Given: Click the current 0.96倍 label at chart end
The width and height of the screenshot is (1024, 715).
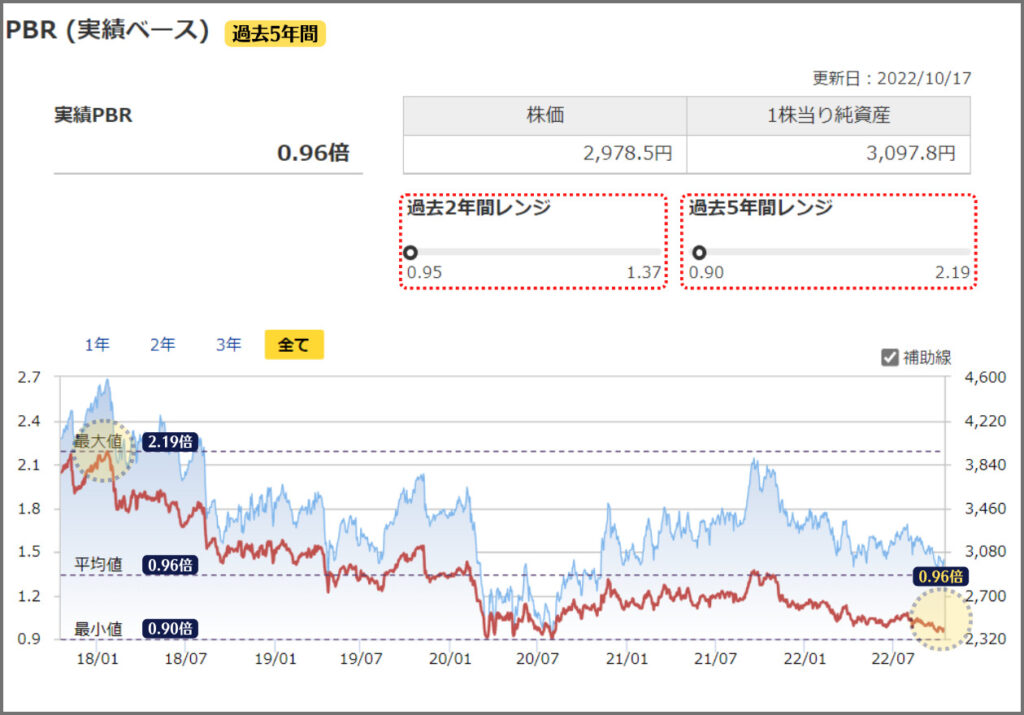Looking at the screenshot, I should click(x=940, y=576).
